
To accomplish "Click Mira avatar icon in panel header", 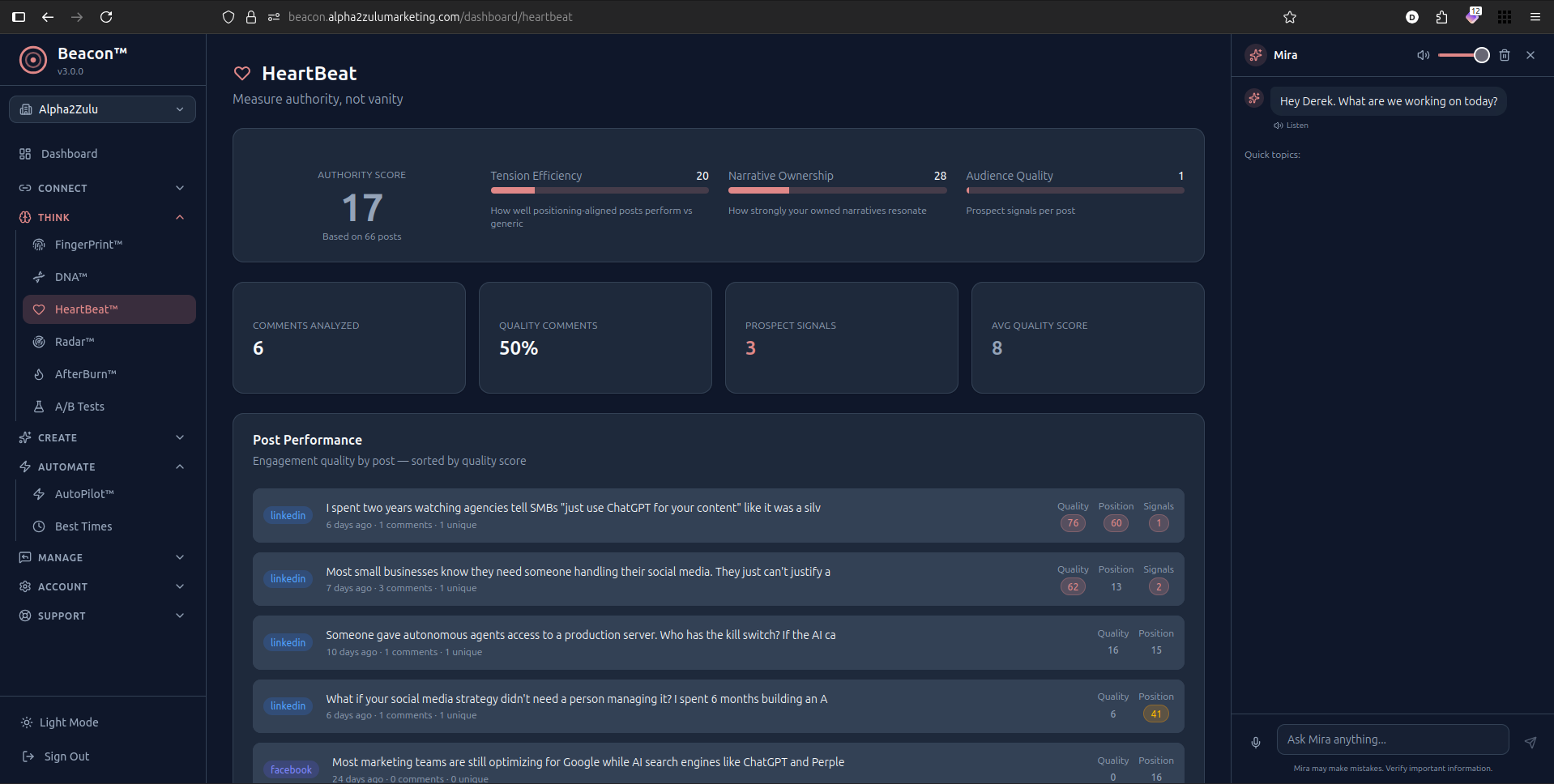I will [1256, 55].
